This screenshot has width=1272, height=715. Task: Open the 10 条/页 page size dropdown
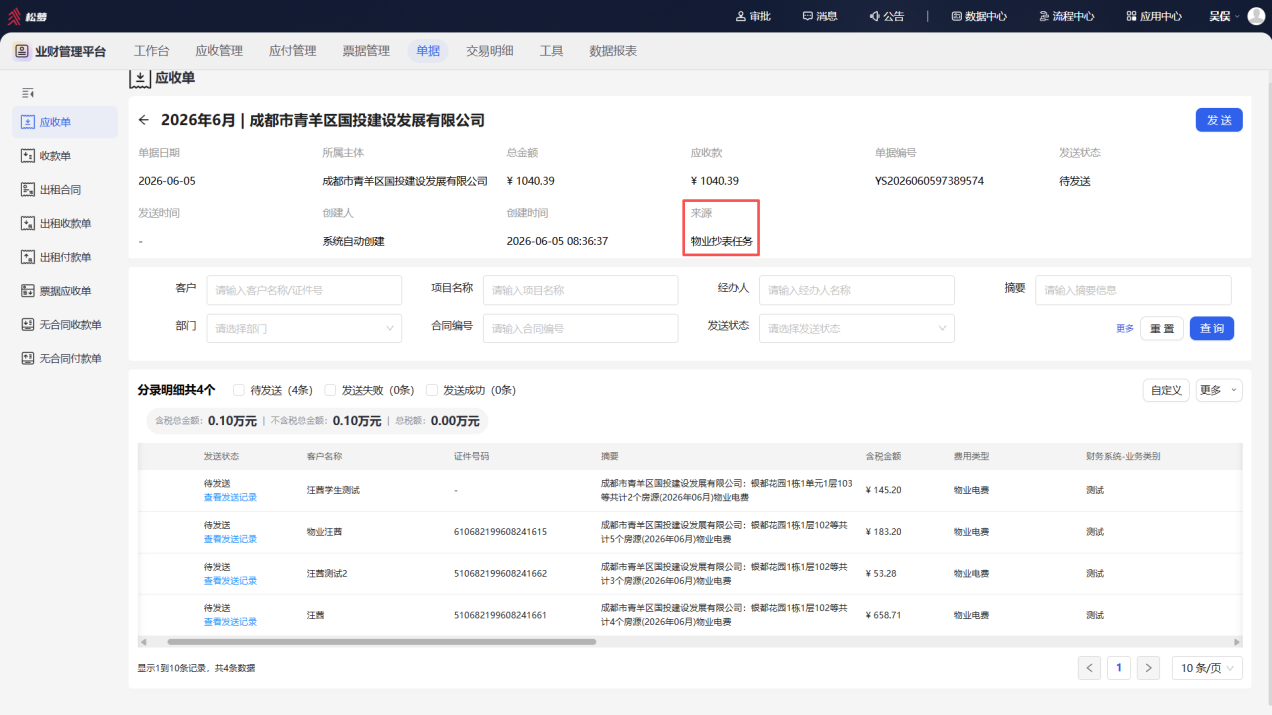tap(1207, 668)
